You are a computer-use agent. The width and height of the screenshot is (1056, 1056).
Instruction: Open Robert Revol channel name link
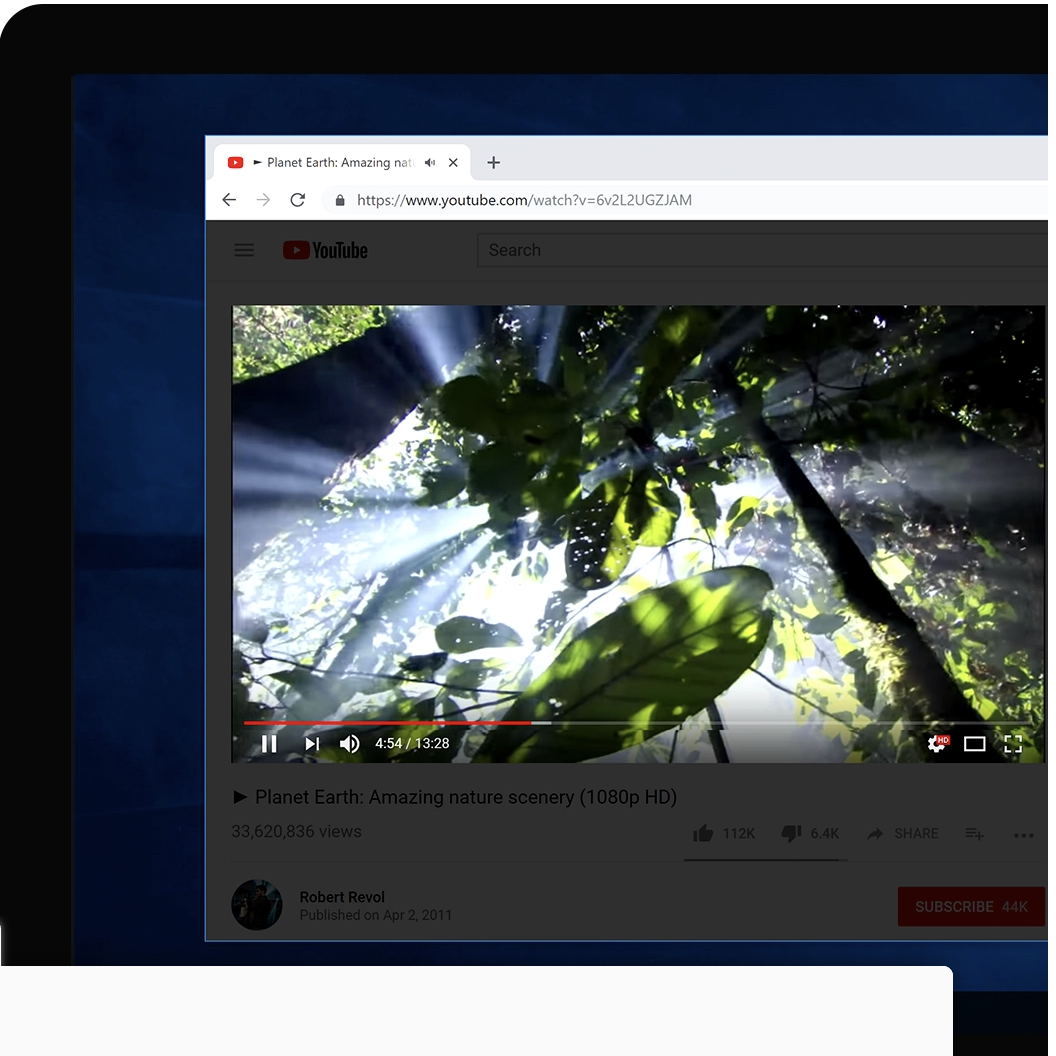pyautogui.click(x=342, y=897)
